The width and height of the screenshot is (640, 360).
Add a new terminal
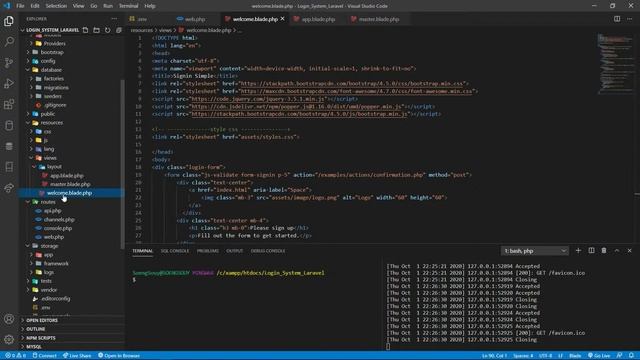point(578,251)
